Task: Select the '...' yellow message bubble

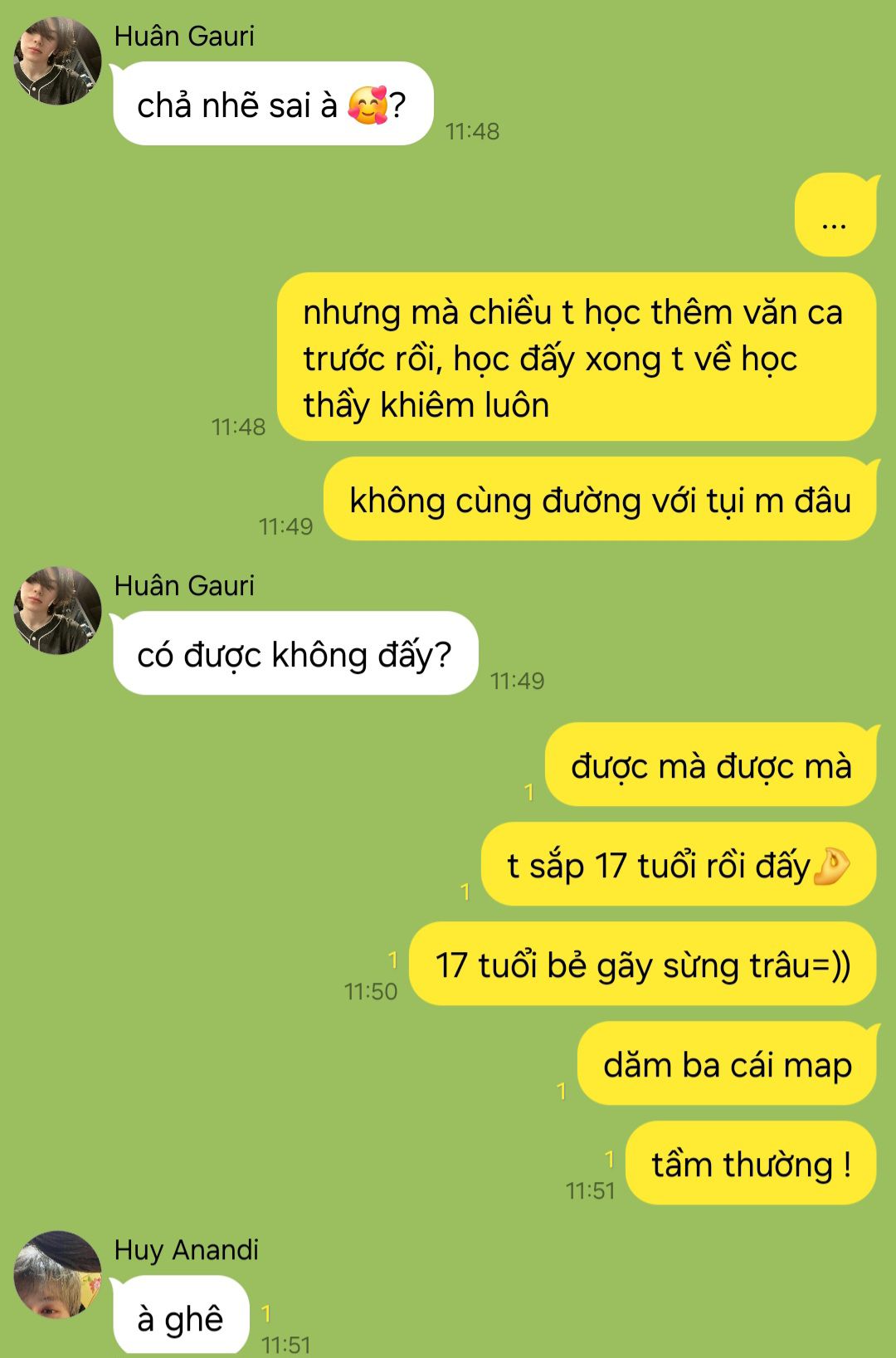Action: pyautogui.click(x=835, y=215)
